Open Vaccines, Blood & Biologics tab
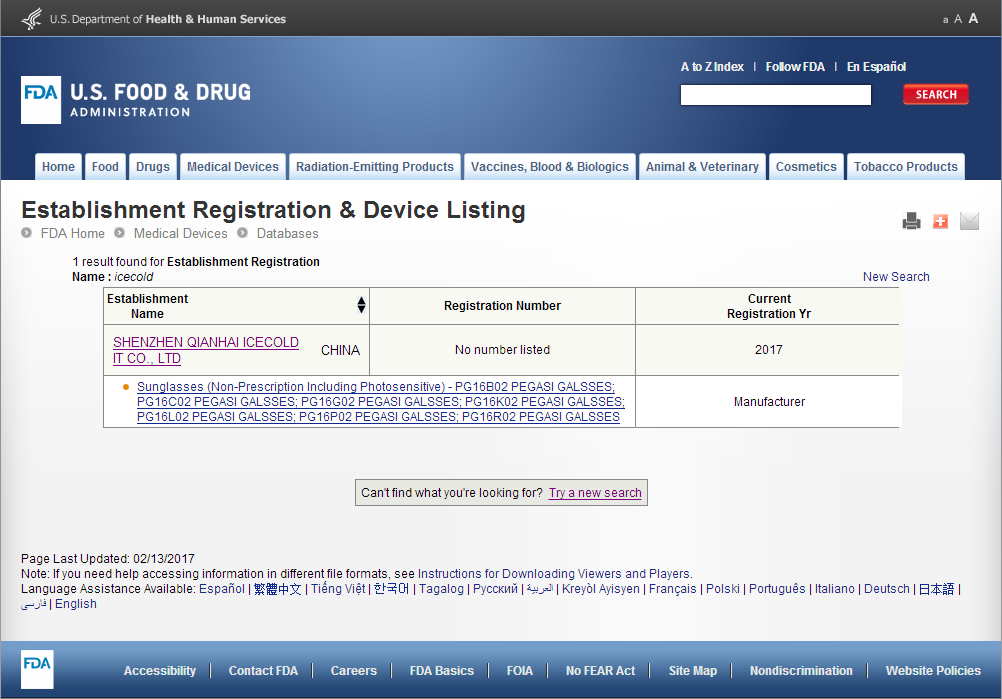 tap(550, 167)
